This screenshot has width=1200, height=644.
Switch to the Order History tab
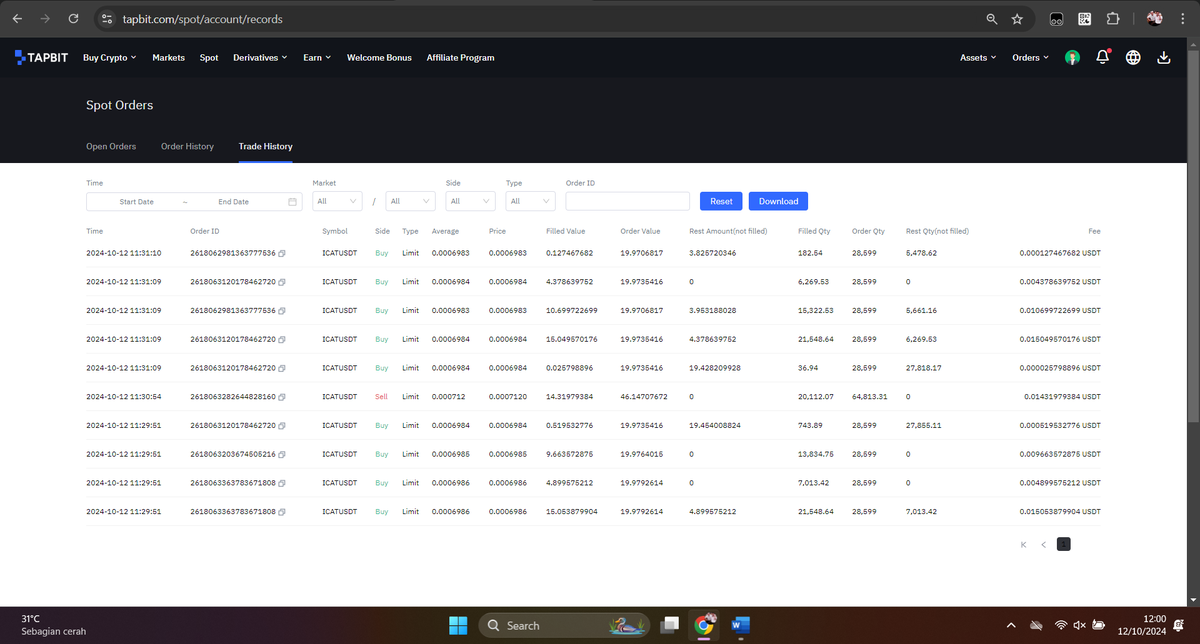coord(187,146)
